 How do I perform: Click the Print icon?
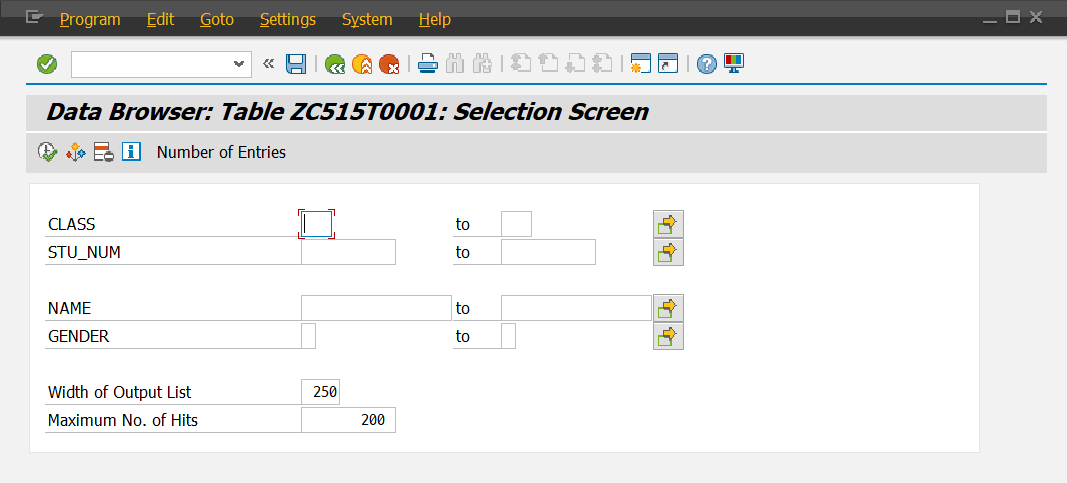(x=427, y=64)
